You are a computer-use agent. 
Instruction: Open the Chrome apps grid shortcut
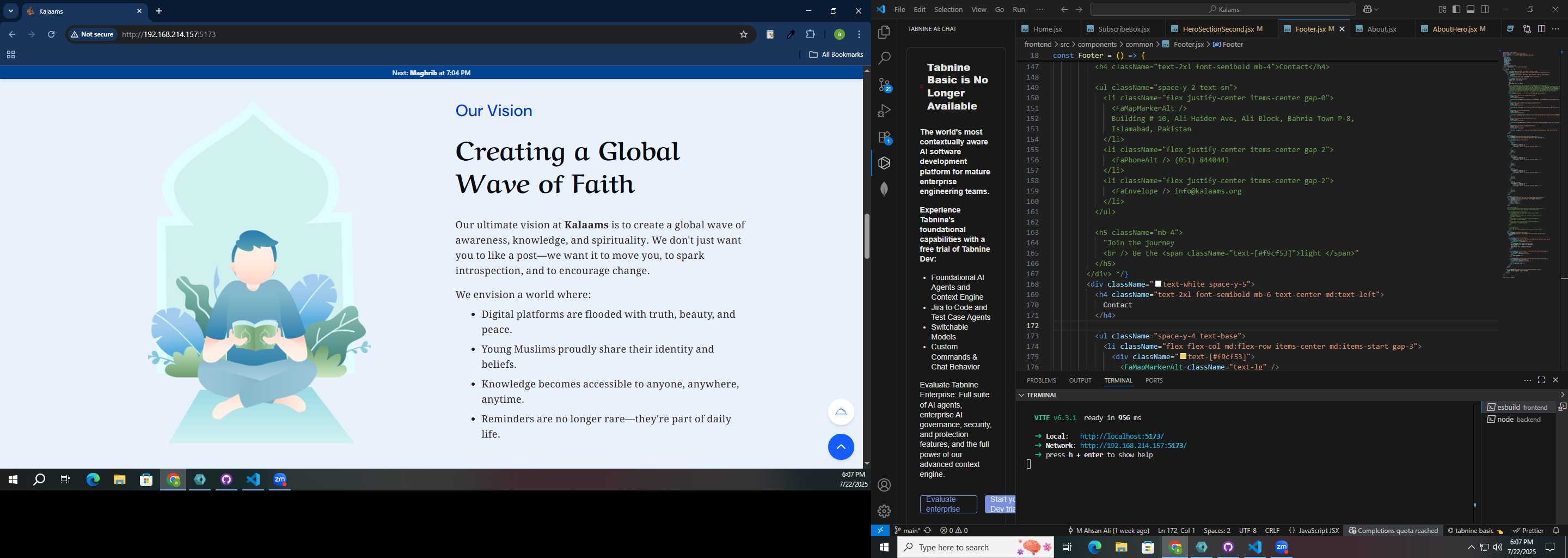tap(10, 55)
